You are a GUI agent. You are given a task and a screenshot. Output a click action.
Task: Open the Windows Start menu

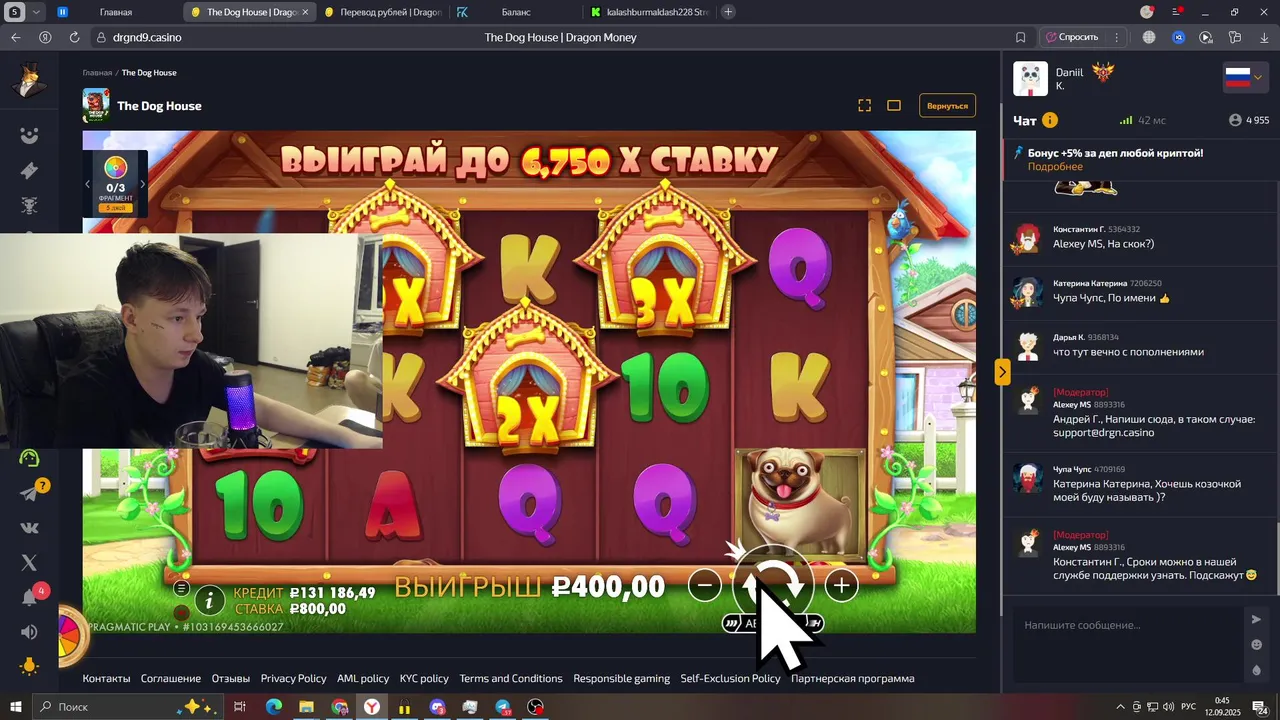(15, 707)
